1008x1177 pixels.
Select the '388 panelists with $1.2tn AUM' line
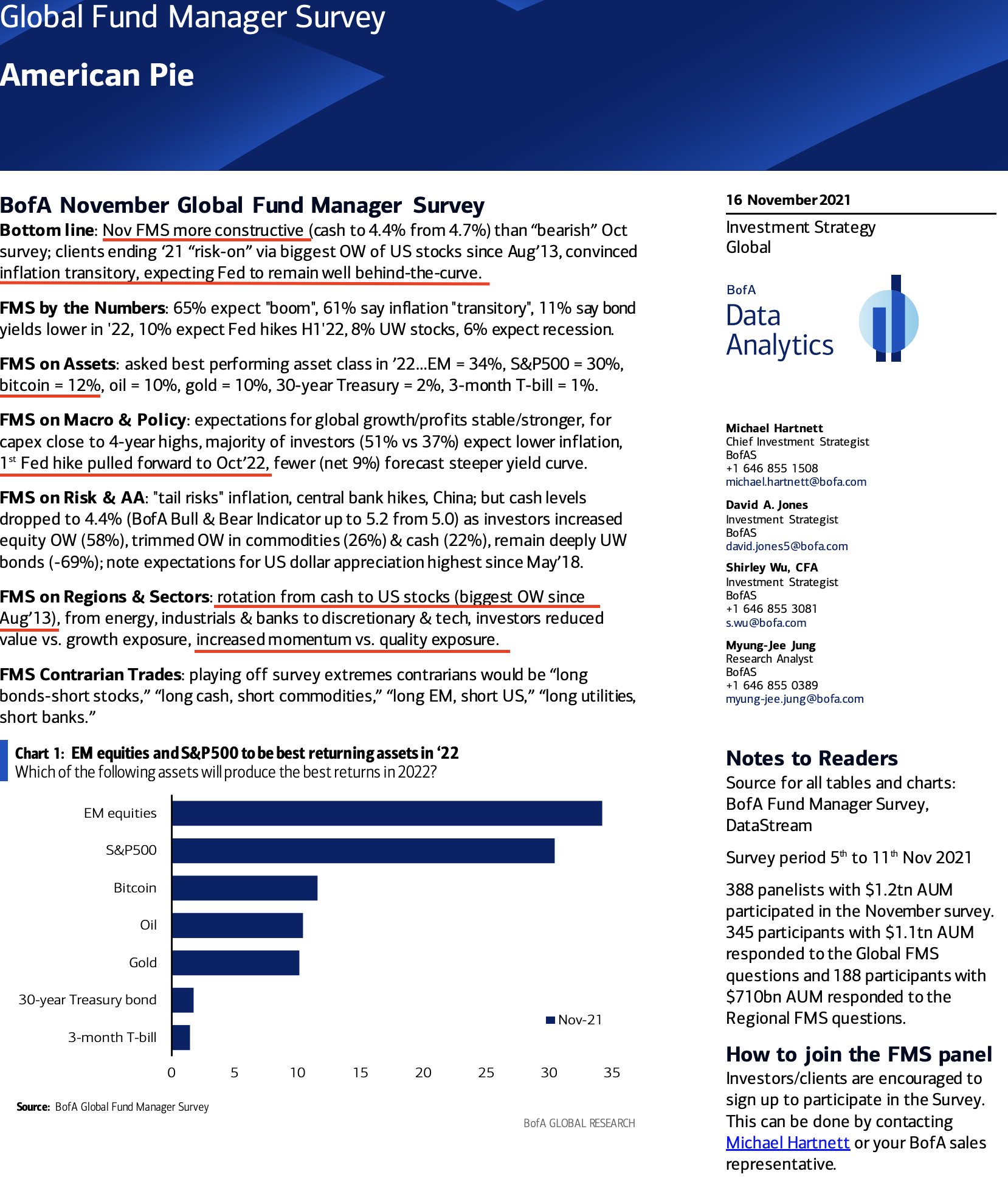click(x=839, y=889)
